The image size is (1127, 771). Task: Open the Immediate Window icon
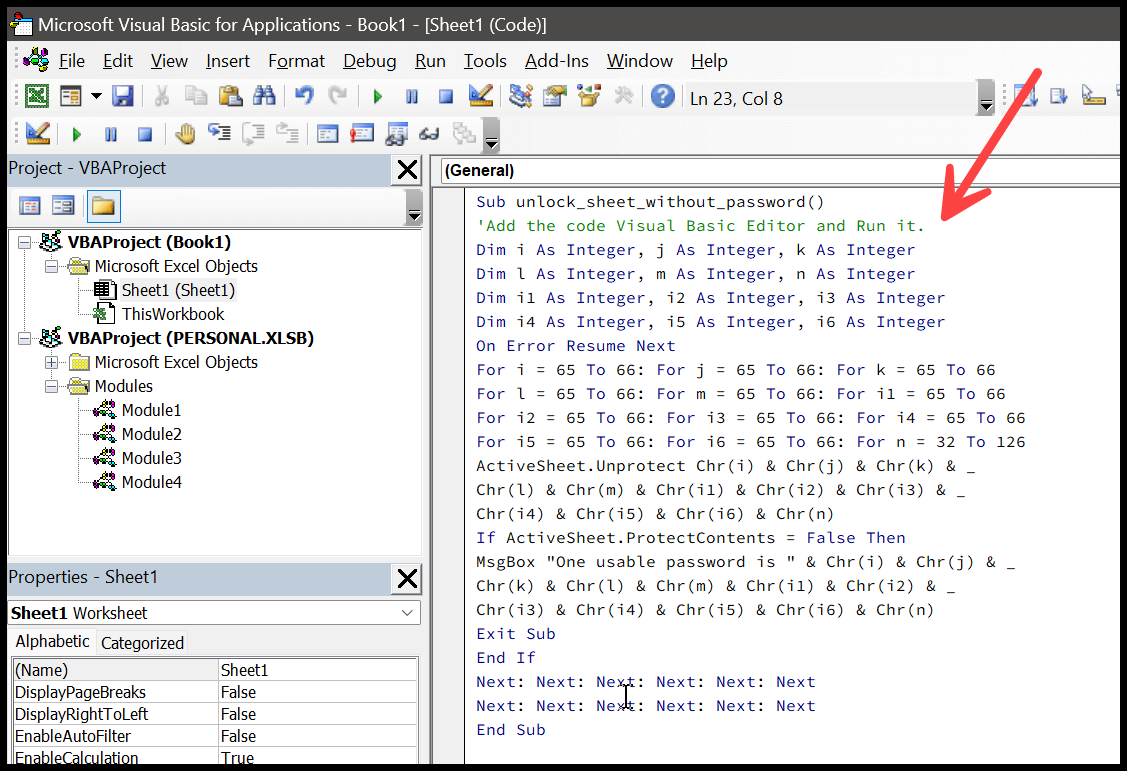coord(362,134)
